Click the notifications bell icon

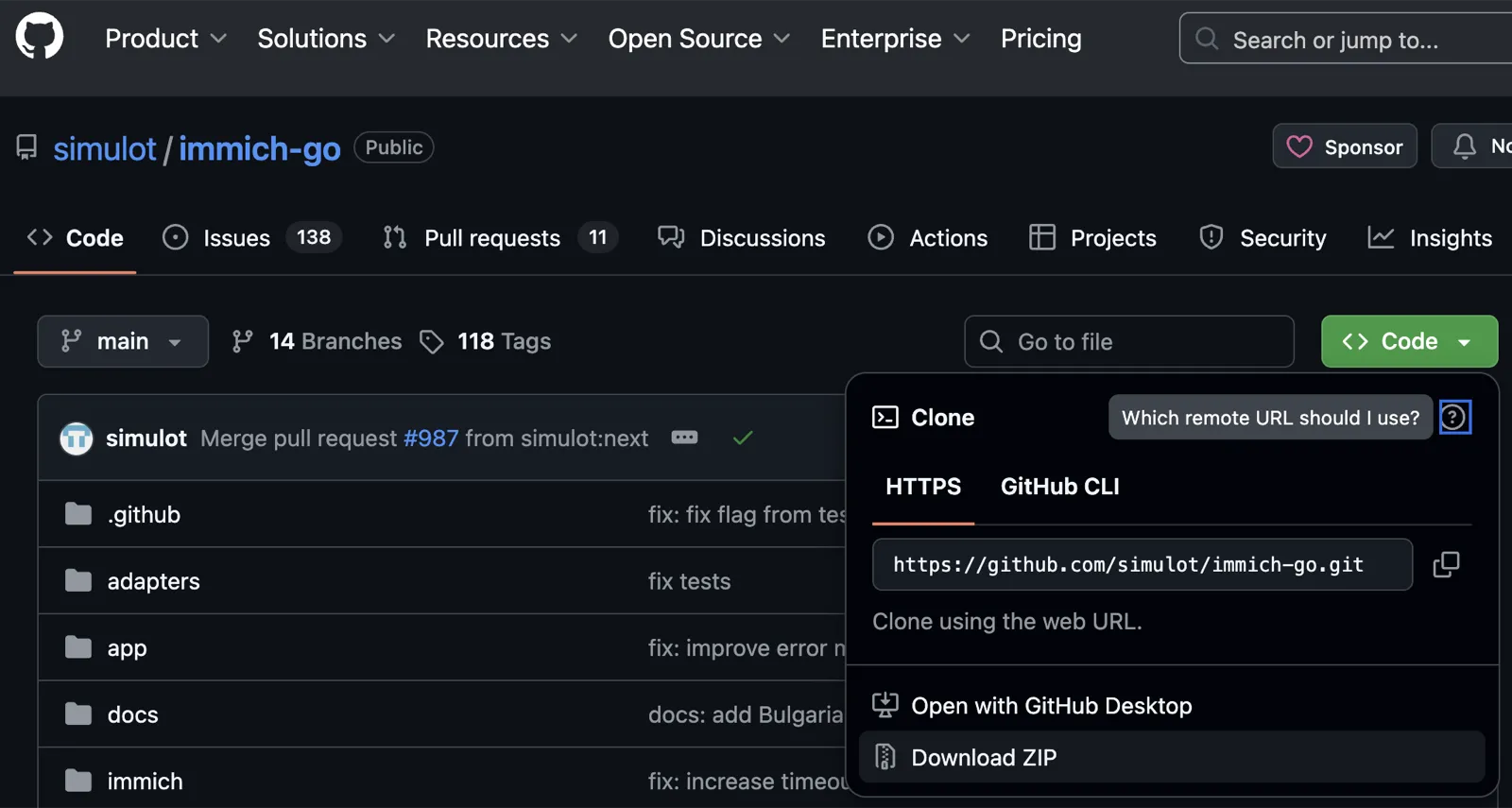point(1465,146)
